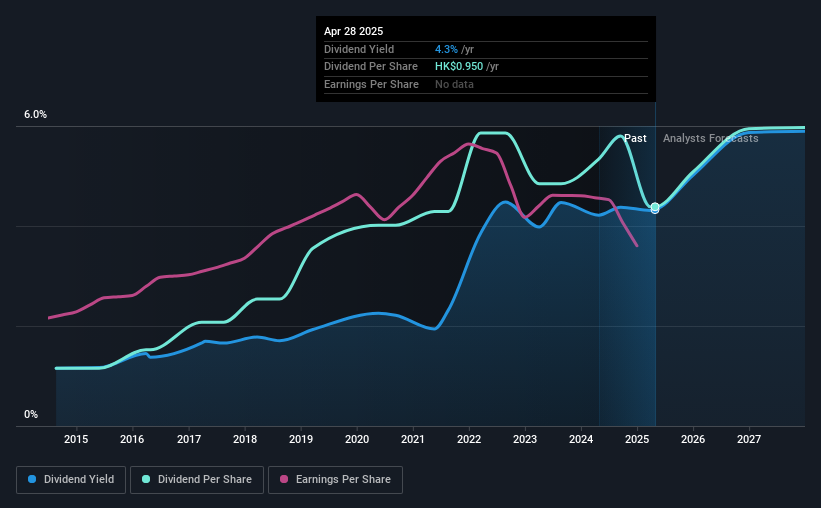Click the 'Past' region label
Image resolution: width=821 pixels, height=508 pixels.
click(x=635, y=138)
